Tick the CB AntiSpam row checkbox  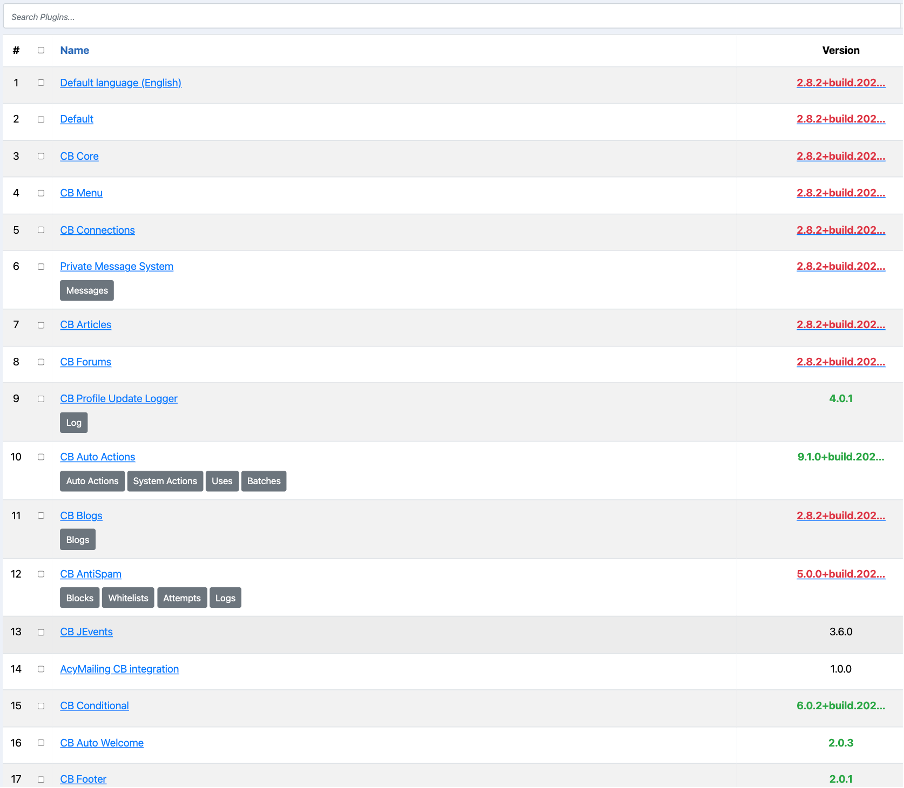click(x=41, y=574)
